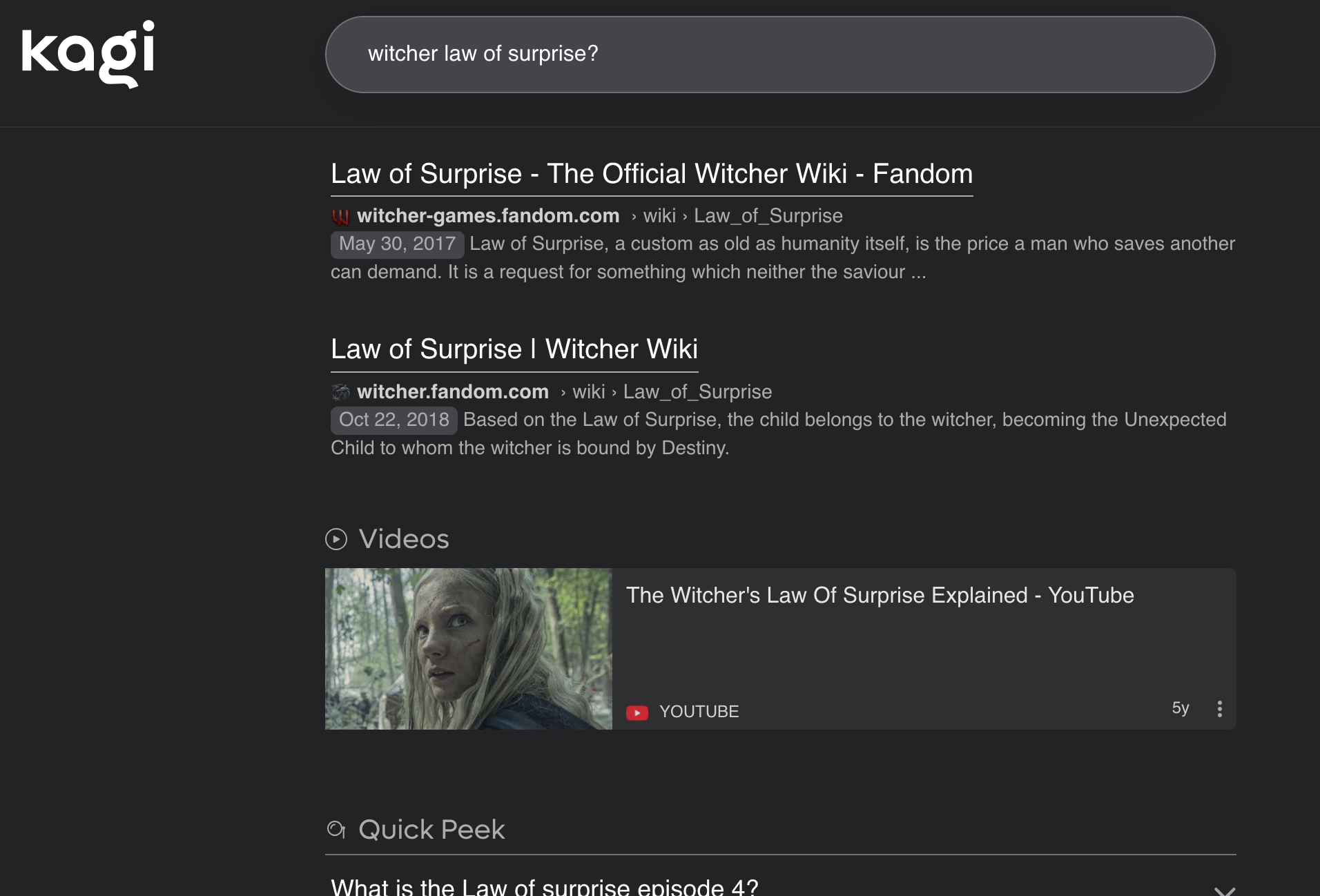The width and height of the screenshot is (1320, 896).
Task: Click the chevron beside the episode 4 question
Action: [1224, 889]
